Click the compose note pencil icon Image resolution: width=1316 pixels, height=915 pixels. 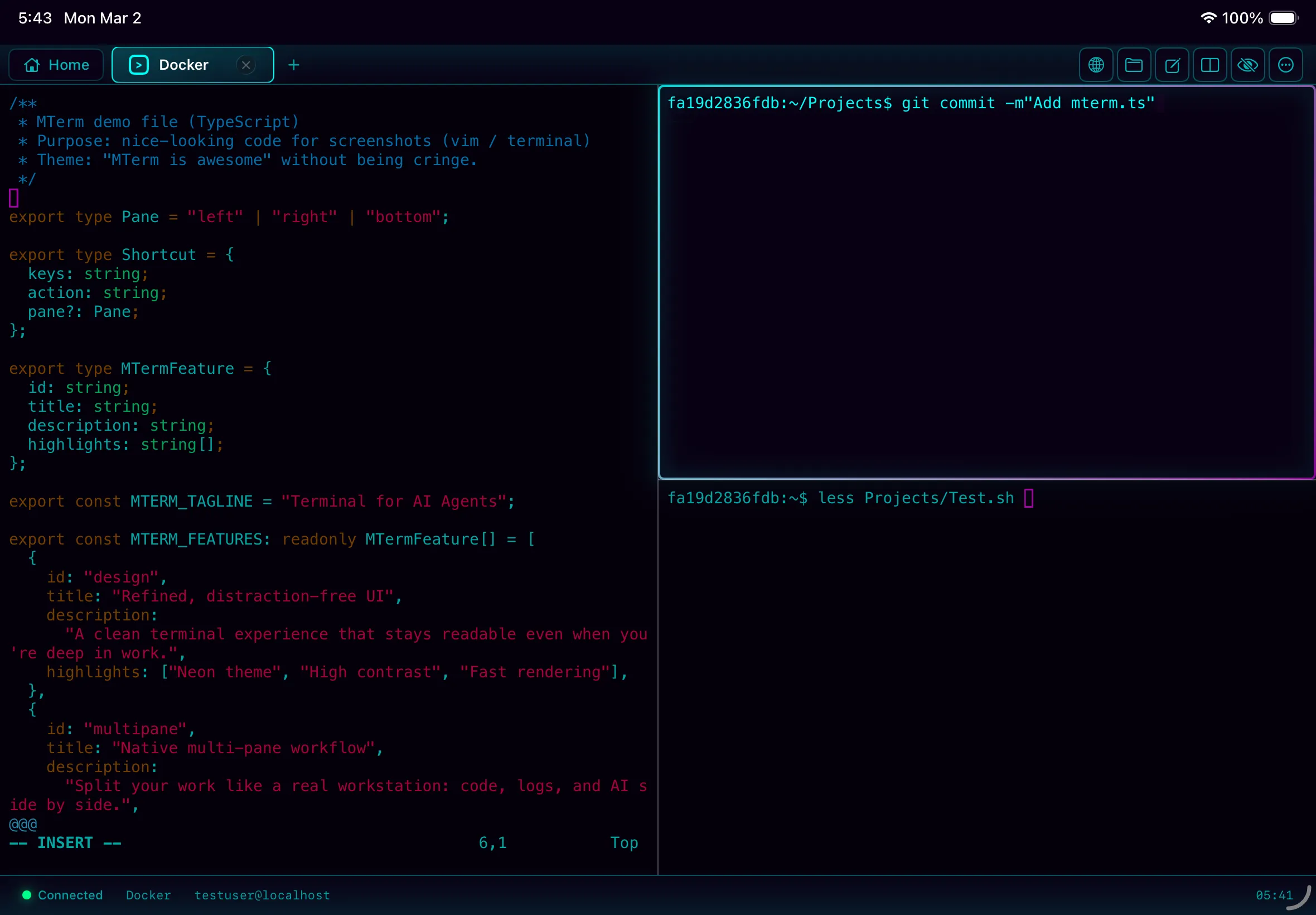(x=1172, y=65)
